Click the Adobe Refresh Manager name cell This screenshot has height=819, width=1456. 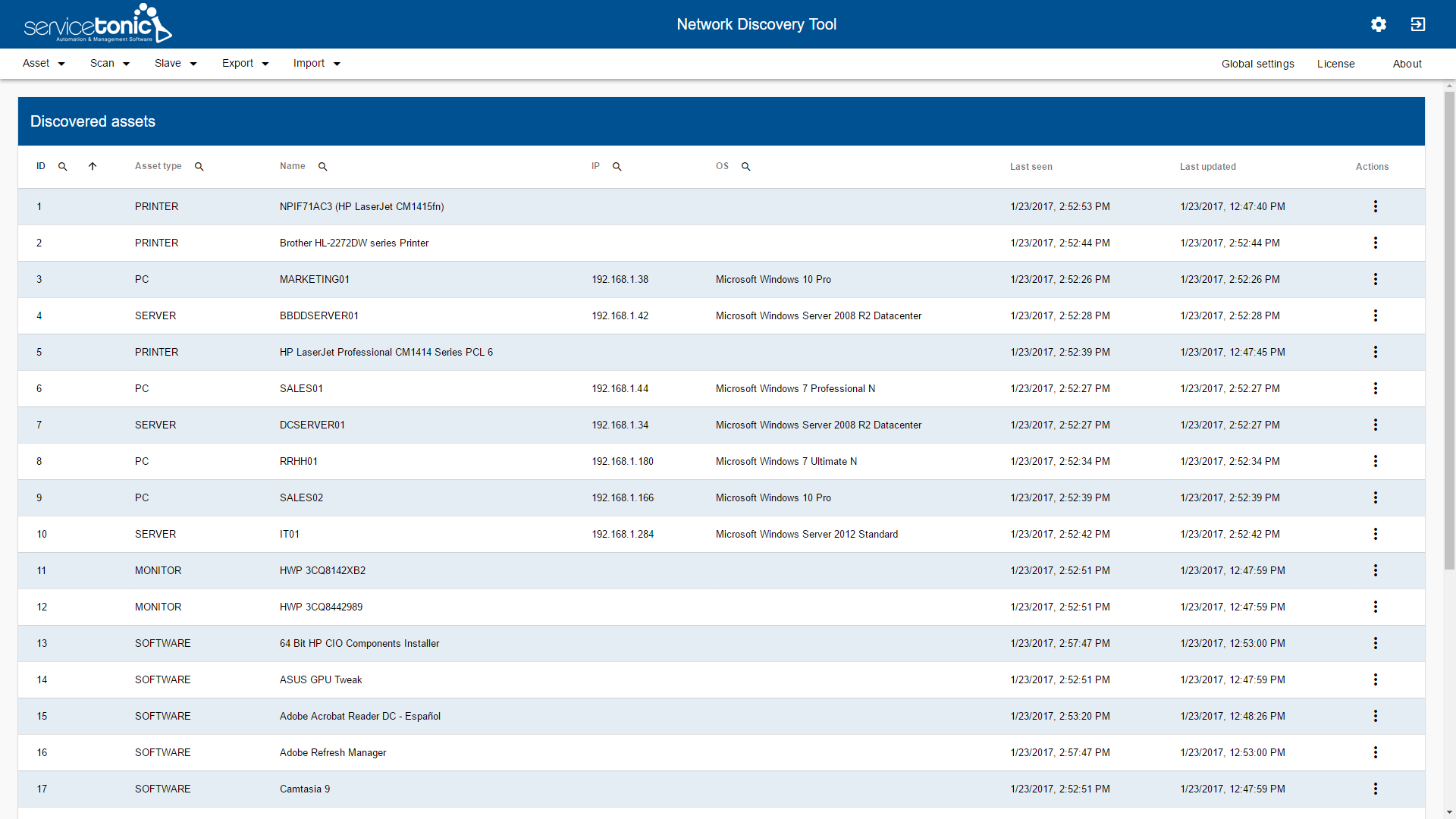coord(332,752)
